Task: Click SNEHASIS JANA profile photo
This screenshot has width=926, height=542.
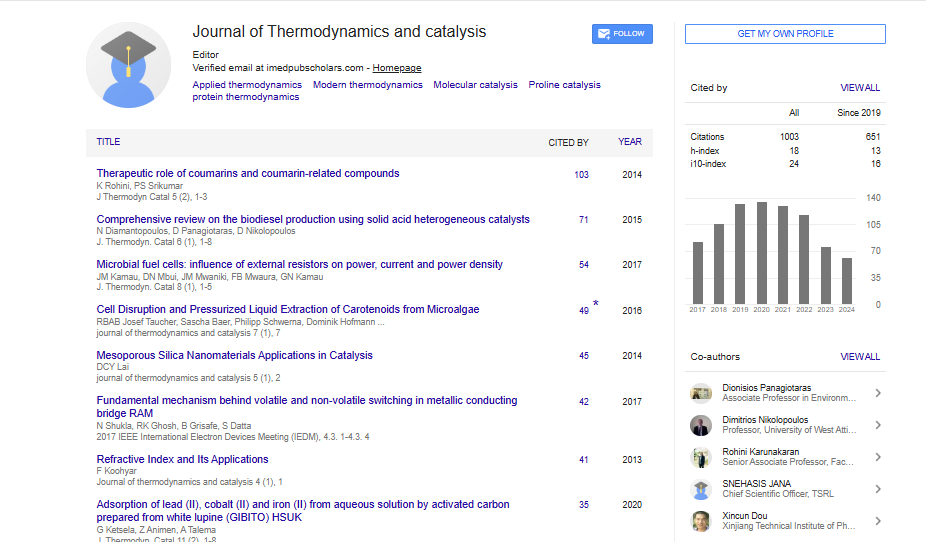Action: [701, 489]
